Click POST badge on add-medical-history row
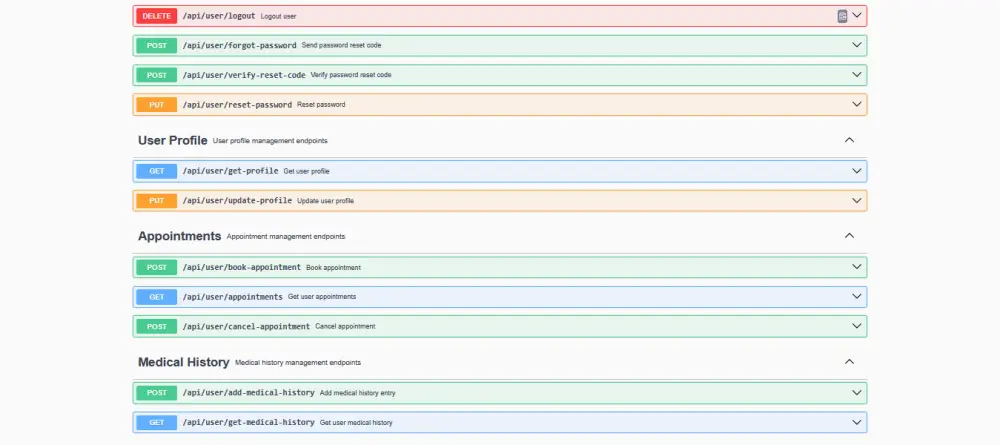Image resolution: width=1000 pixels, height=445 pixels. (156, 393)
